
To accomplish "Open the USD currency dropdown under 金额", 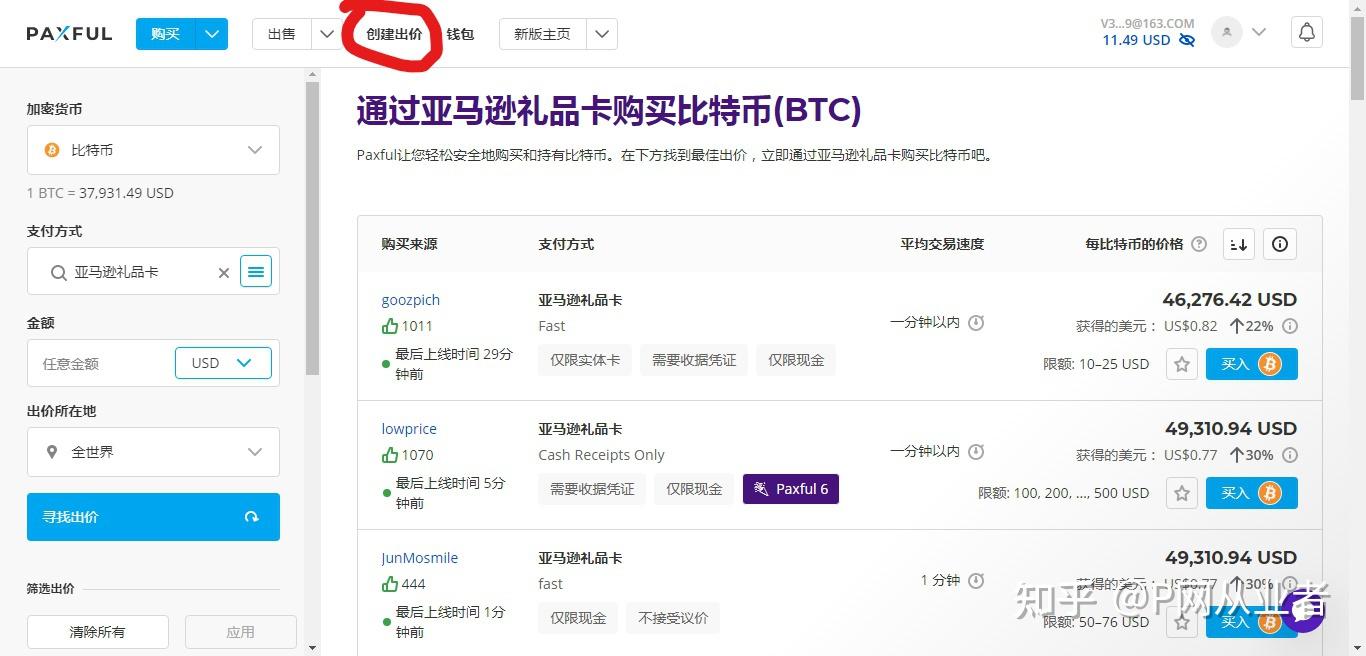I will 222,362.
